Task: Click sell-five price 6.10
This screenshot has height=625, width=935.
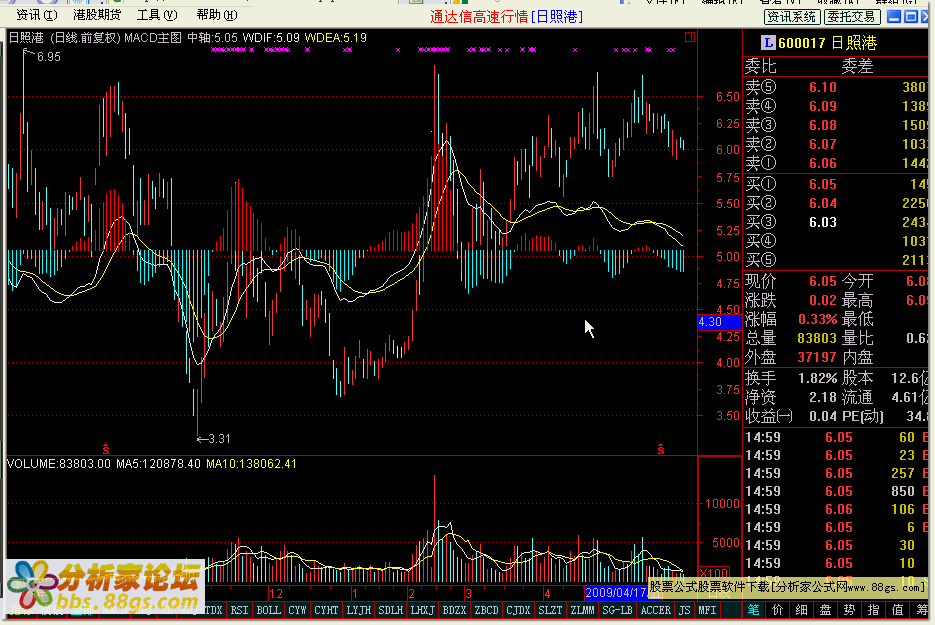Action: 823,87
